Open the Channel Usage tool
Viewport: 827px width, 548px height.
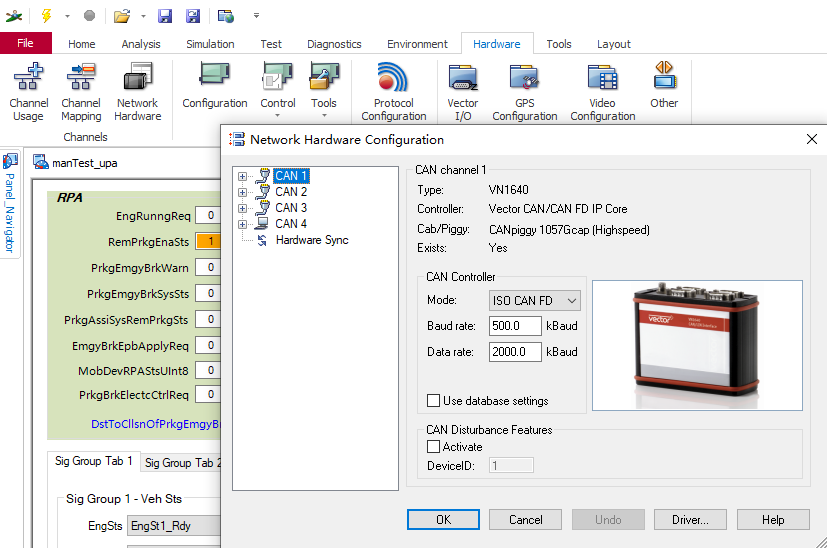(x=28, y=92)
